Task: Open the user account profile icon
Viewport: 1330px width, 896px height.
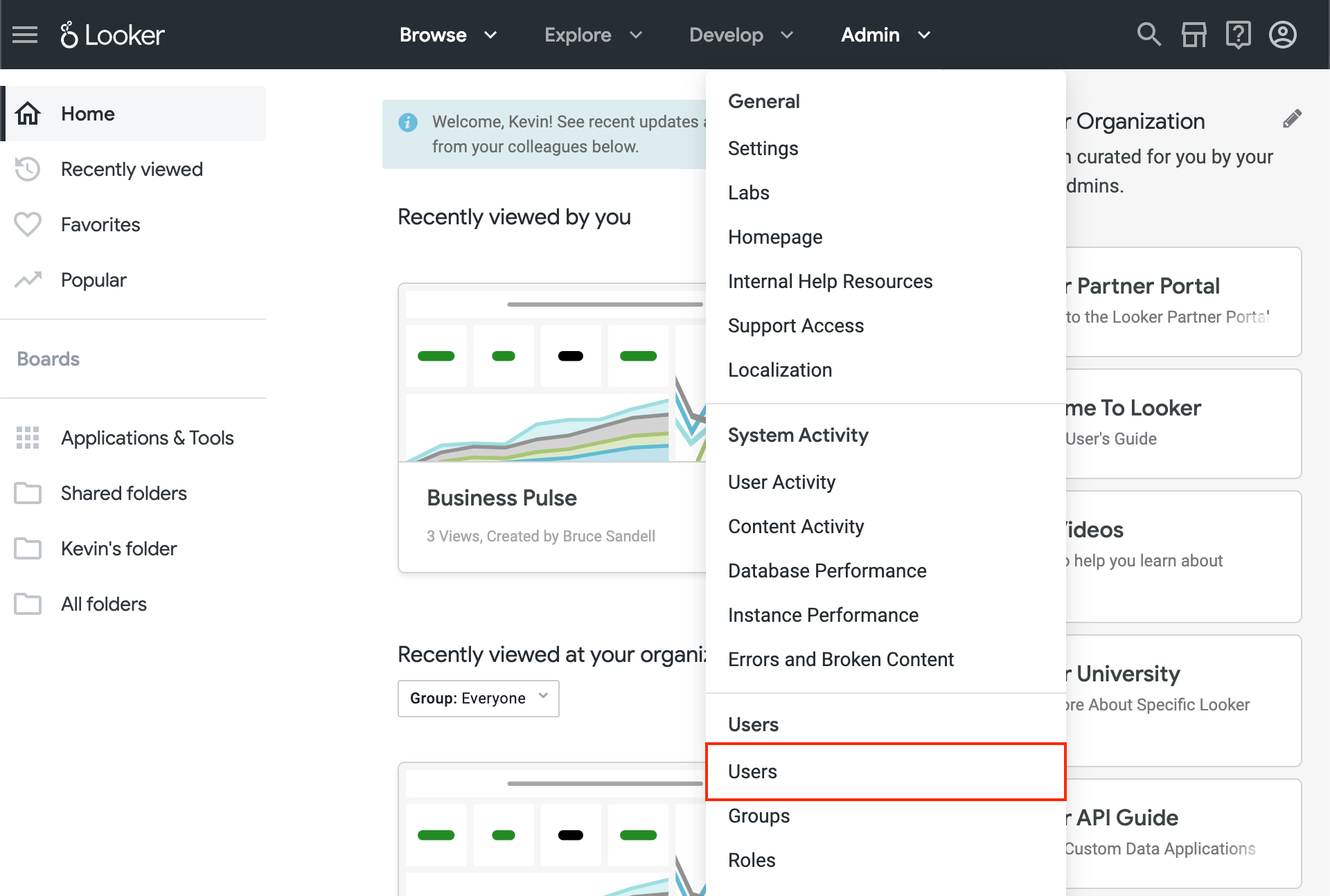Action: [1282, 35]
